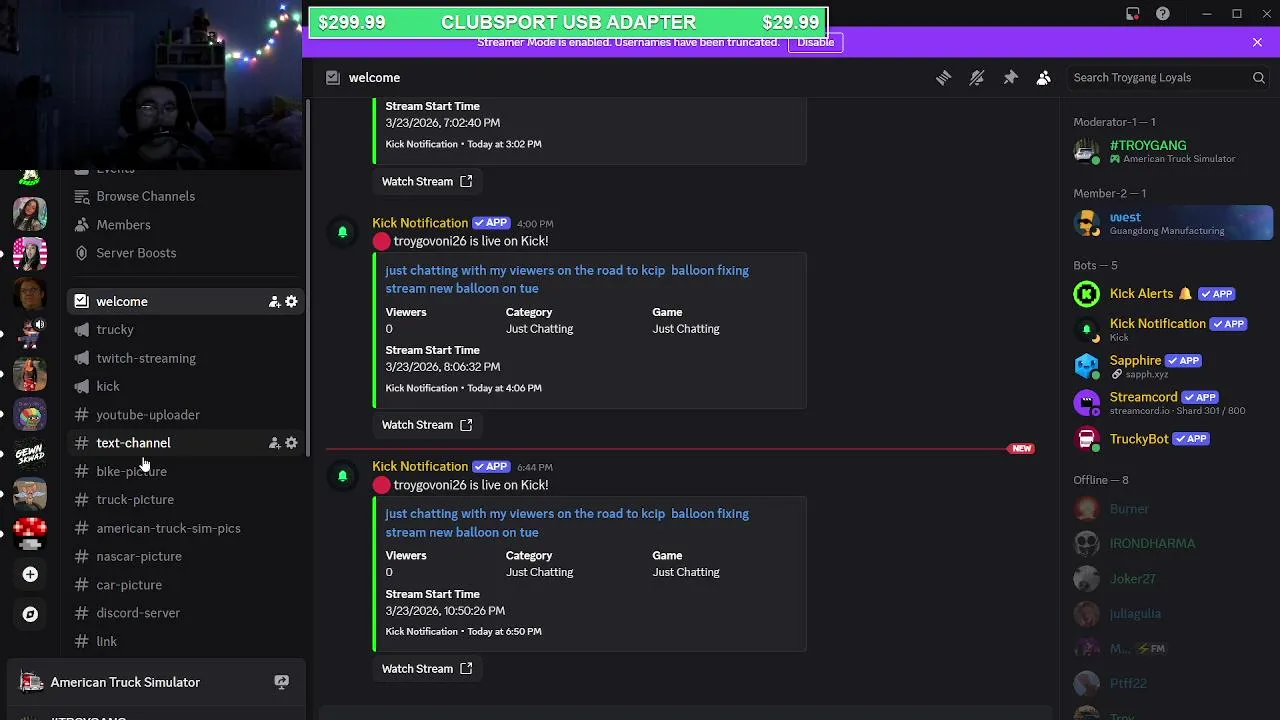Open stream title link in 6:44 PM embed
Image resolution: width=1280 pixels, height=720 pixels.
(567, 523)
